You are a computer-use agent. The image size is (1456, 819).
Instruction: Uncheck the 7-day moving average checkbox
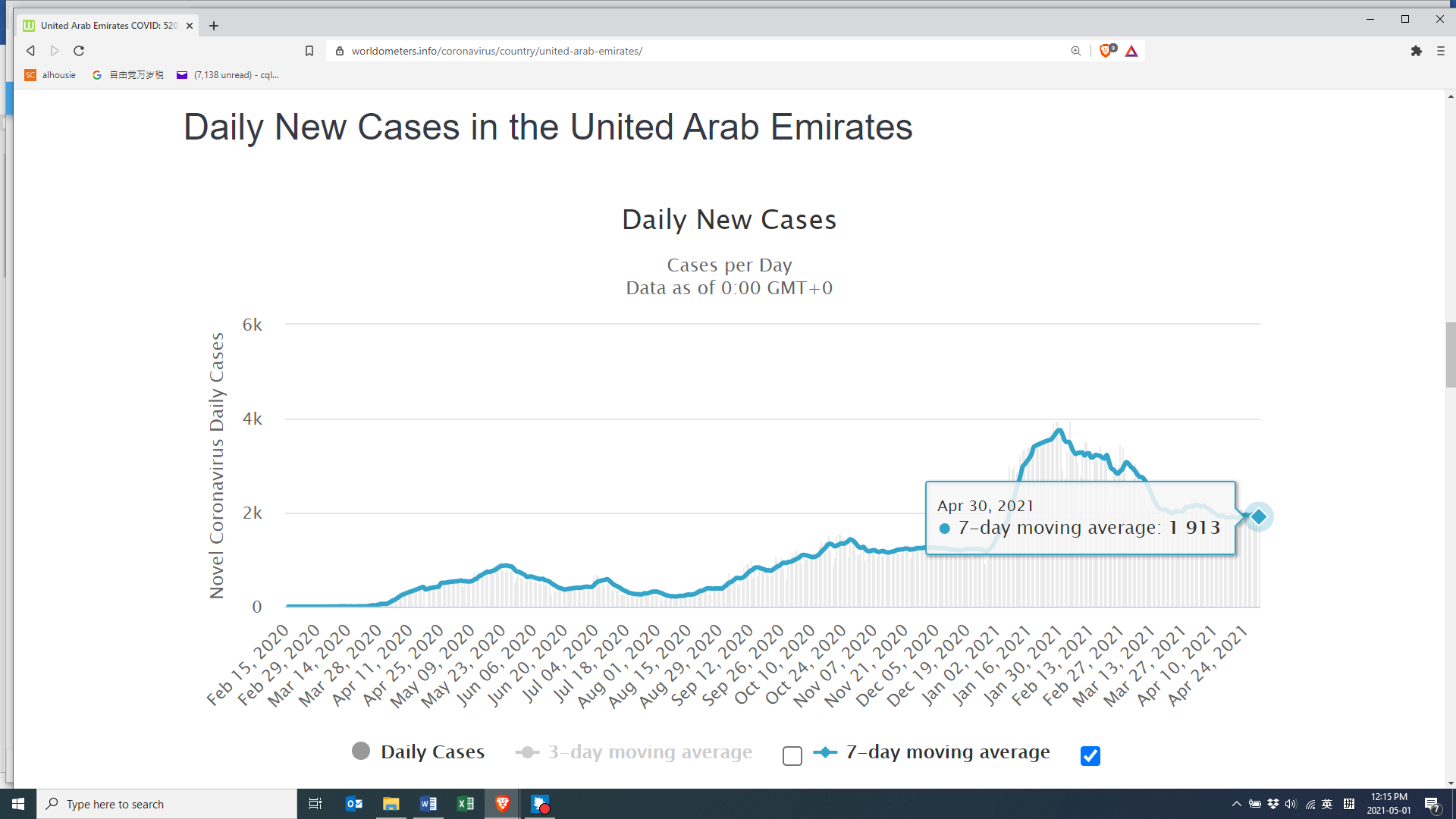pyautogui.click(x=1090, y=756)
